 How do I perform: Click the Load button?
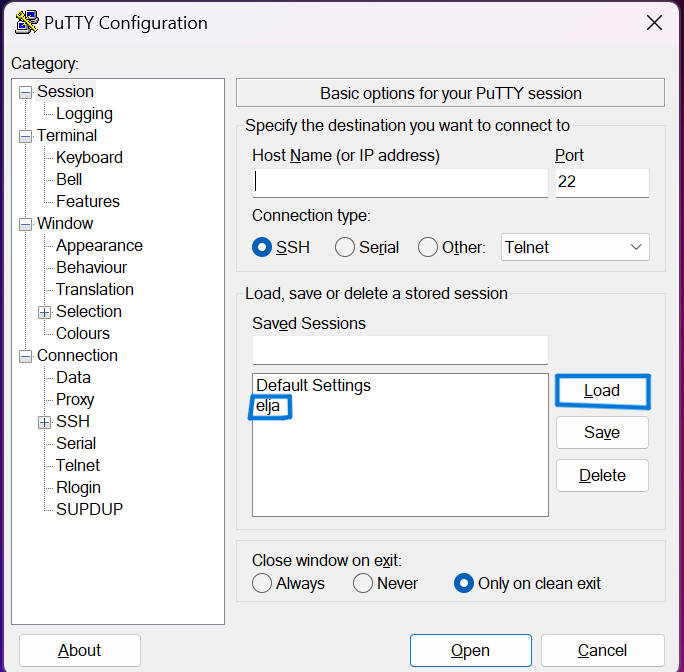tap(602, 391)
